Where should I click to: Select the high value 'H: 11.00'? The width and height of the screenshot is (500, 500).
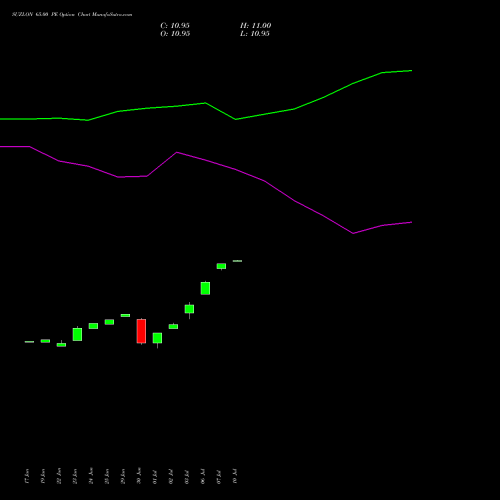coord(255,26)
